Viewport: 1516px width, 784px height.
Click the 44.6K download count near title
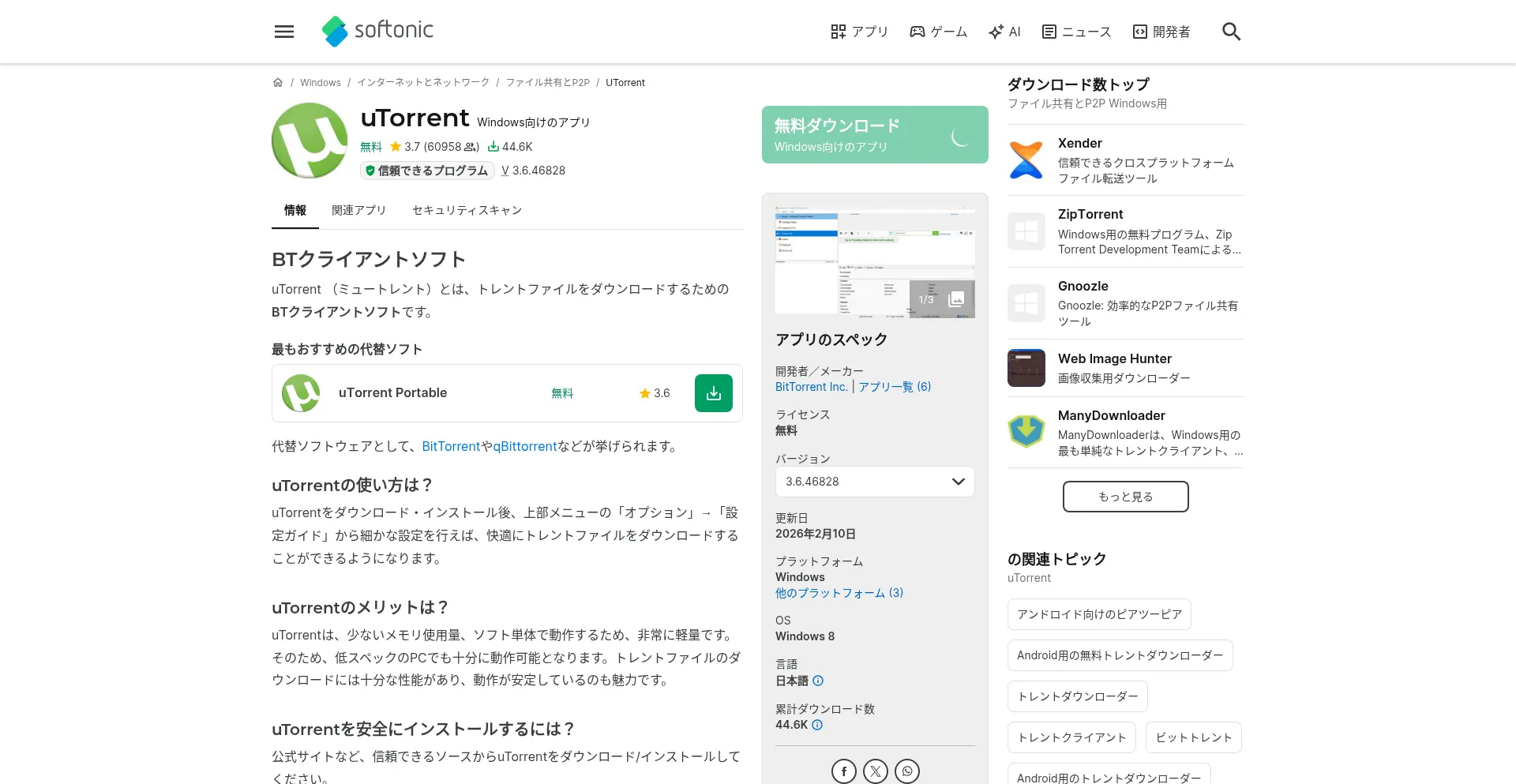tap(510, 147)
